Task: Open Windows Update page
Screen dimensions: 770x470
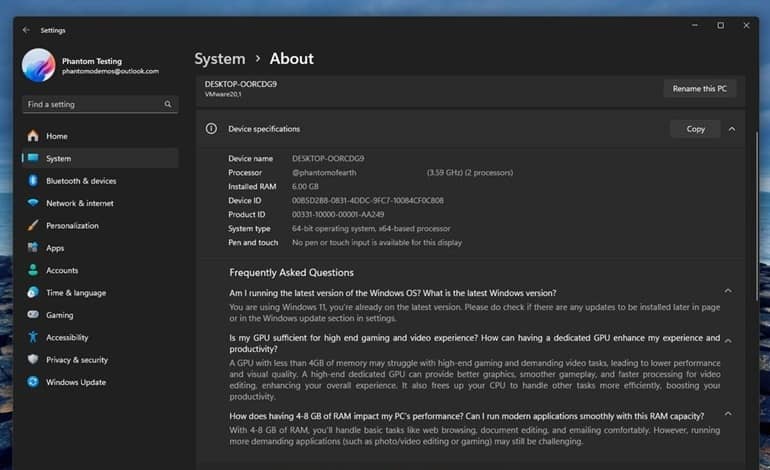Action: [x=100, y=382]
